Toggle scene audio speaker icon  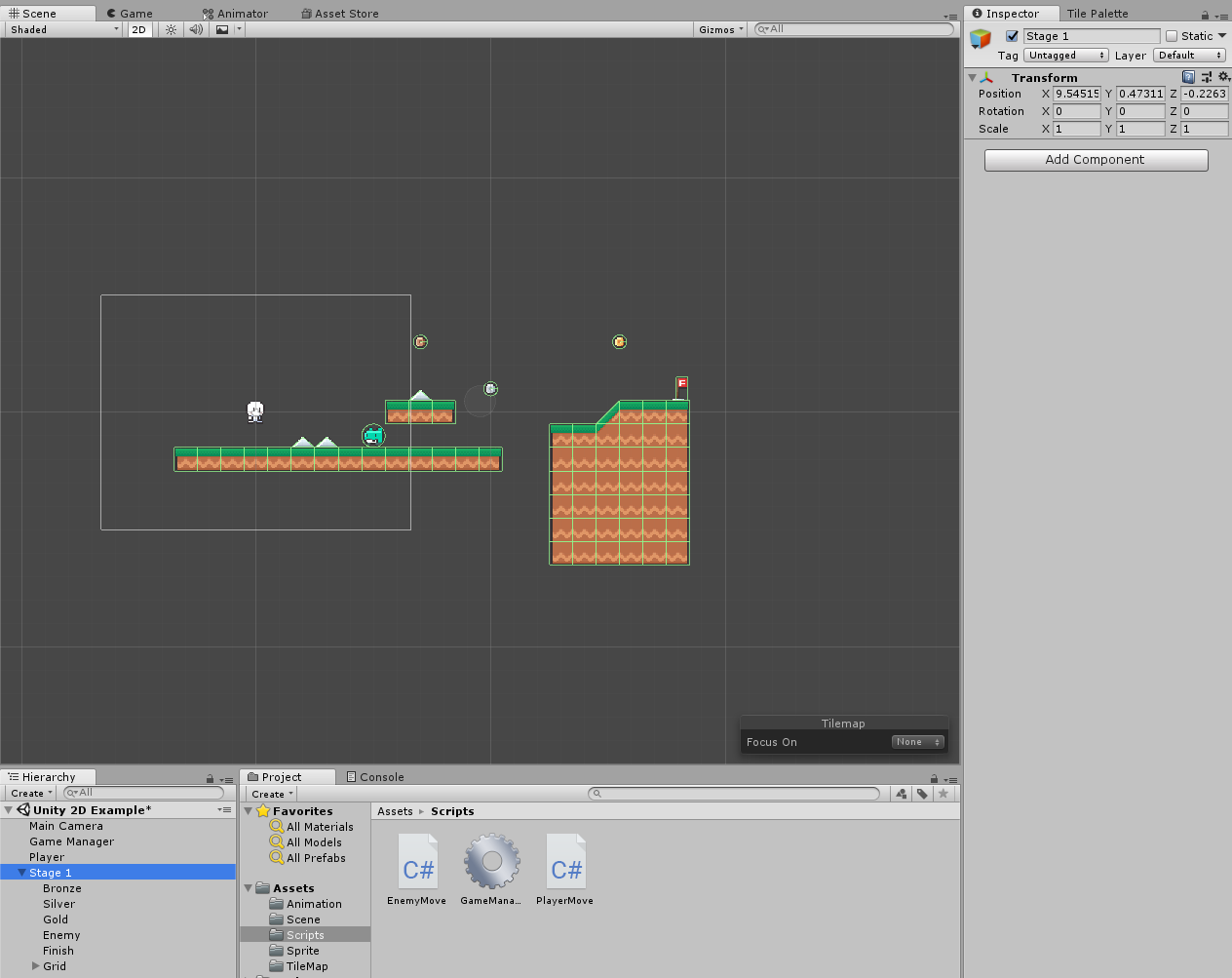click(196, 29)
